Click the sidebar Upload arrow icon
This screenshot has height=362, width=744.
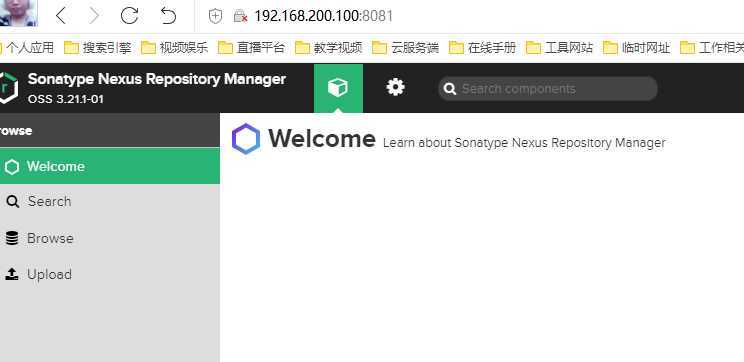(12, 274)
